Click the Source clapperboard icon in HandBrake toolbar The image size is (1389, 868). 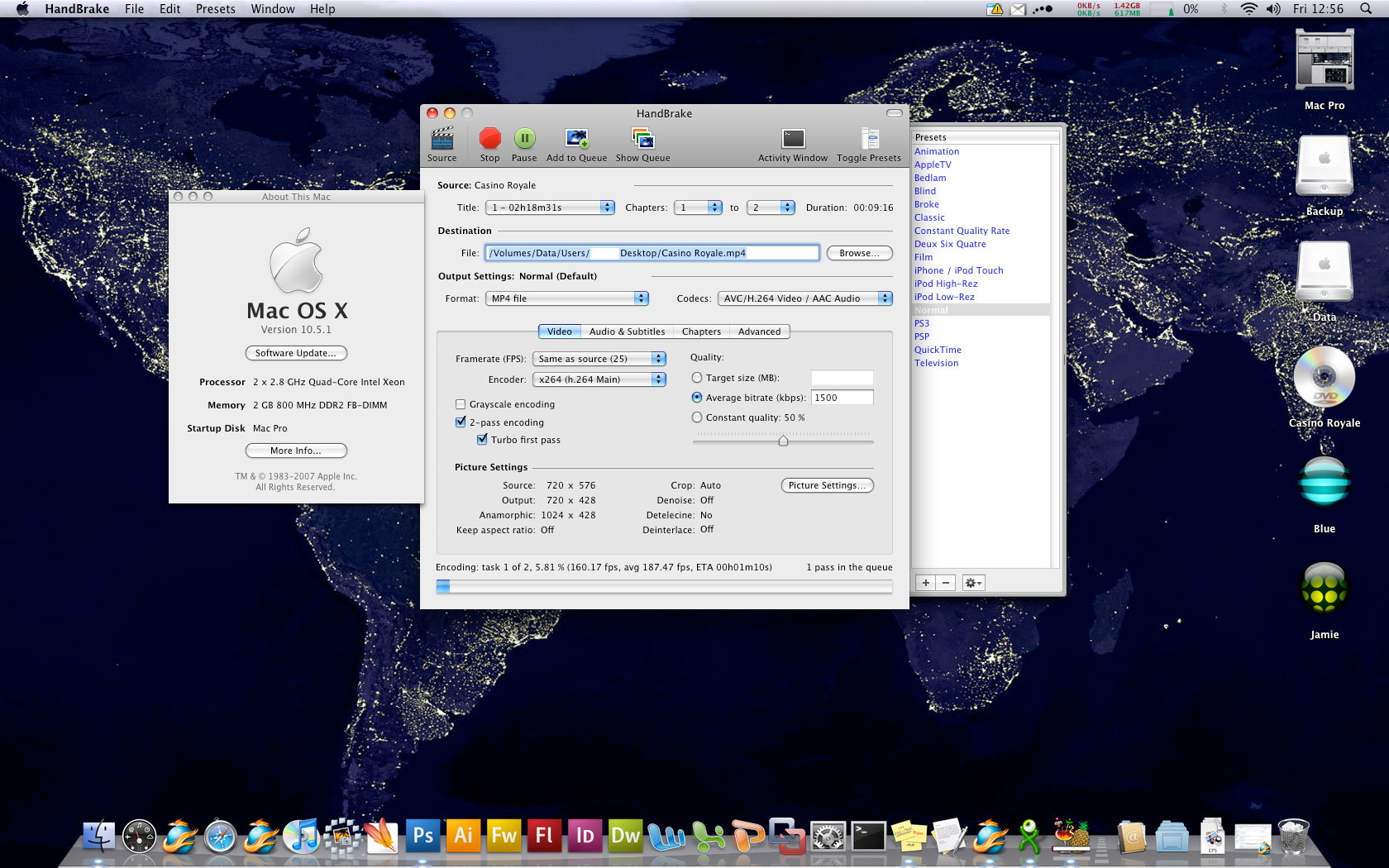[x=442, y=139]
